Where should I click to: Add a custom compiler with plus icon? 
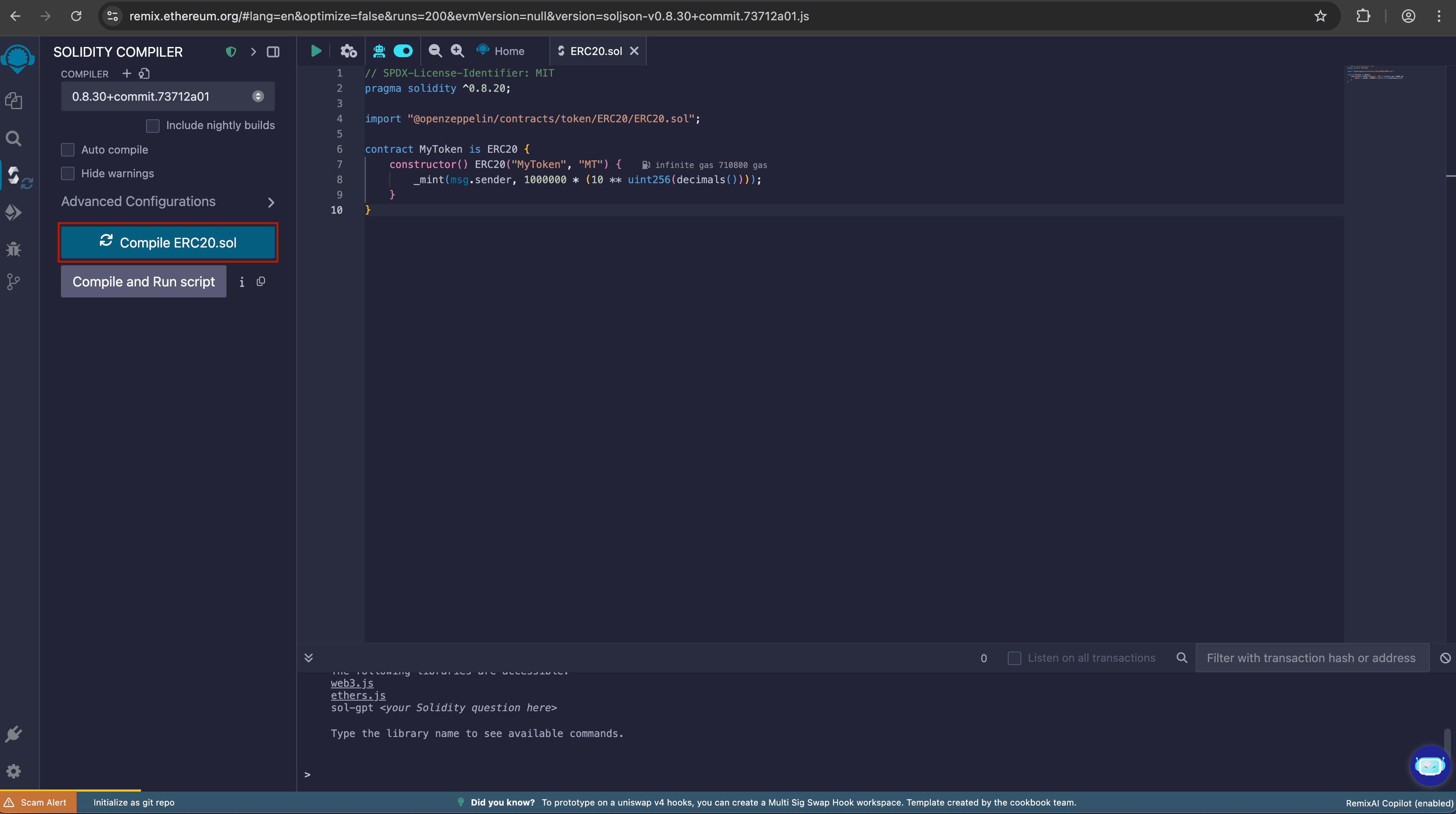coord(127,74)
